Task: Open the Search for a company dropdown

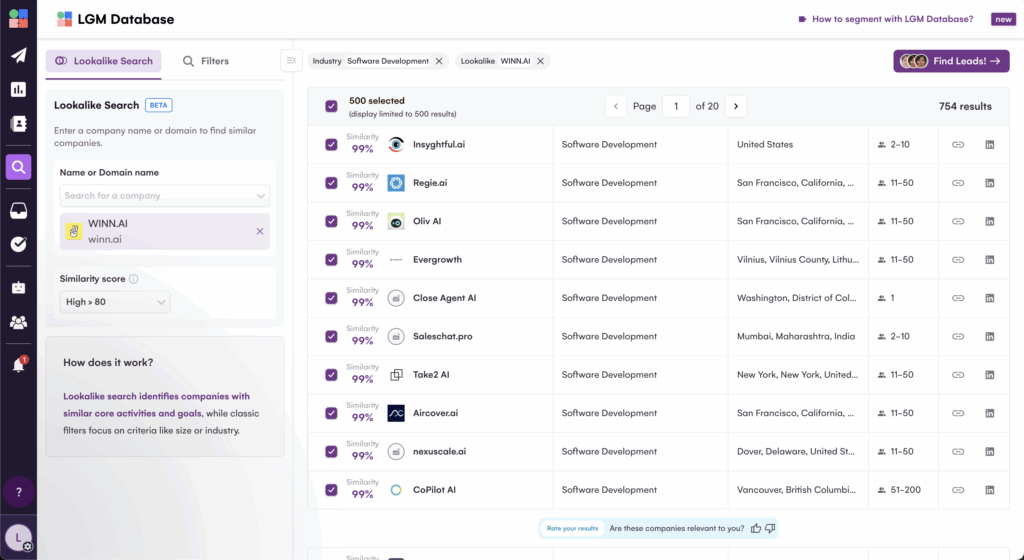Action: (x=165, y=195)
